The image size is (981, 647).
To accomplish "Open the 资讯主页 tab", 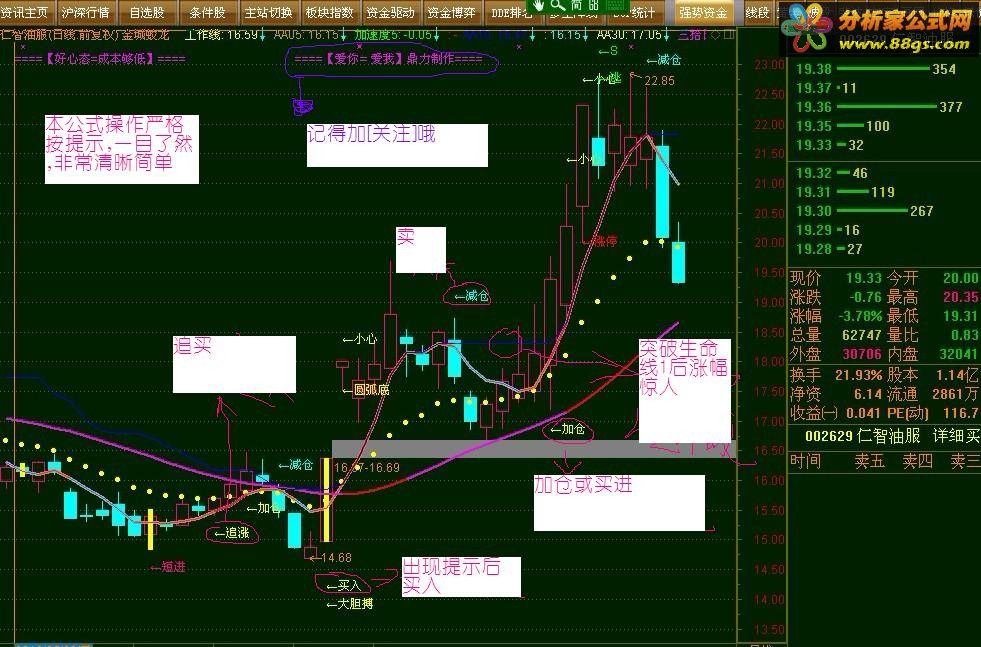I will [x=24, y=13].
